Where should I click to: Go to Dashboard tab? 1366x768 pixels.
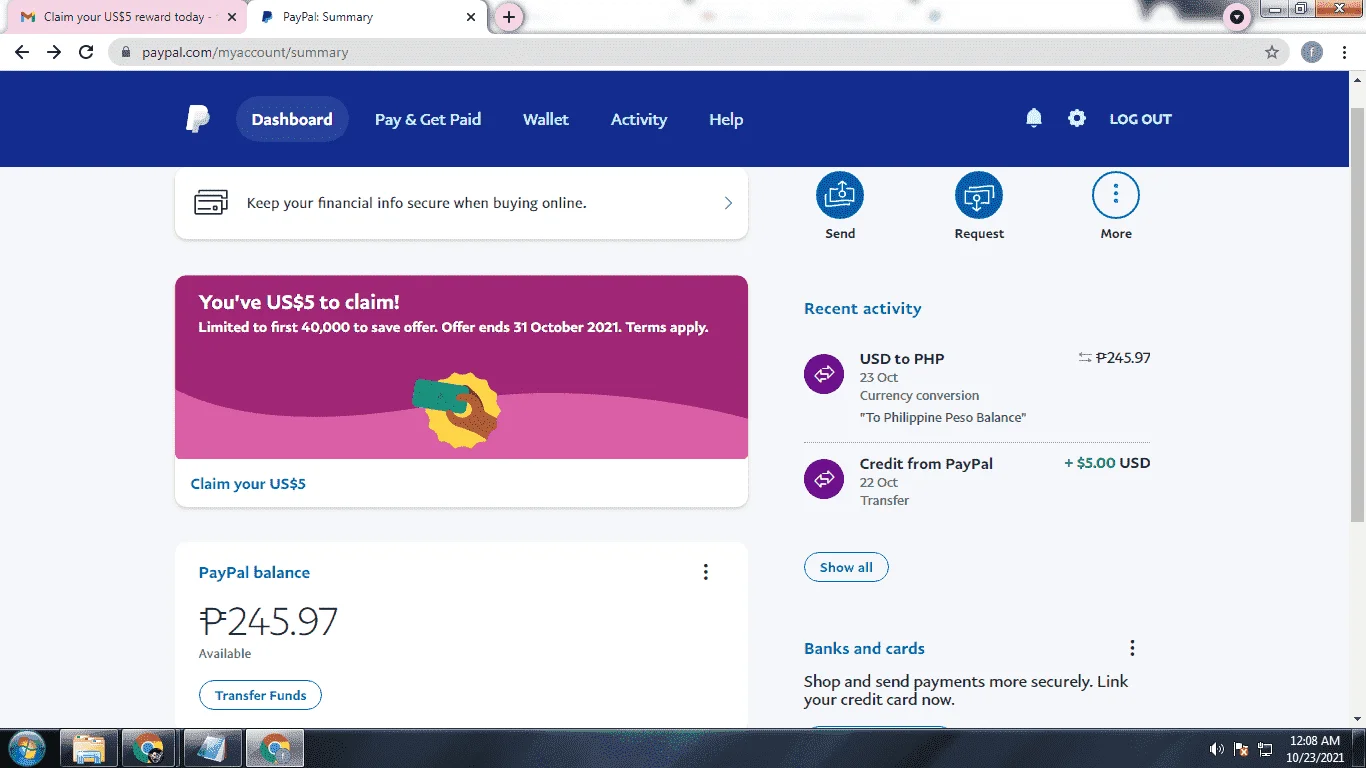pos(292,119)
